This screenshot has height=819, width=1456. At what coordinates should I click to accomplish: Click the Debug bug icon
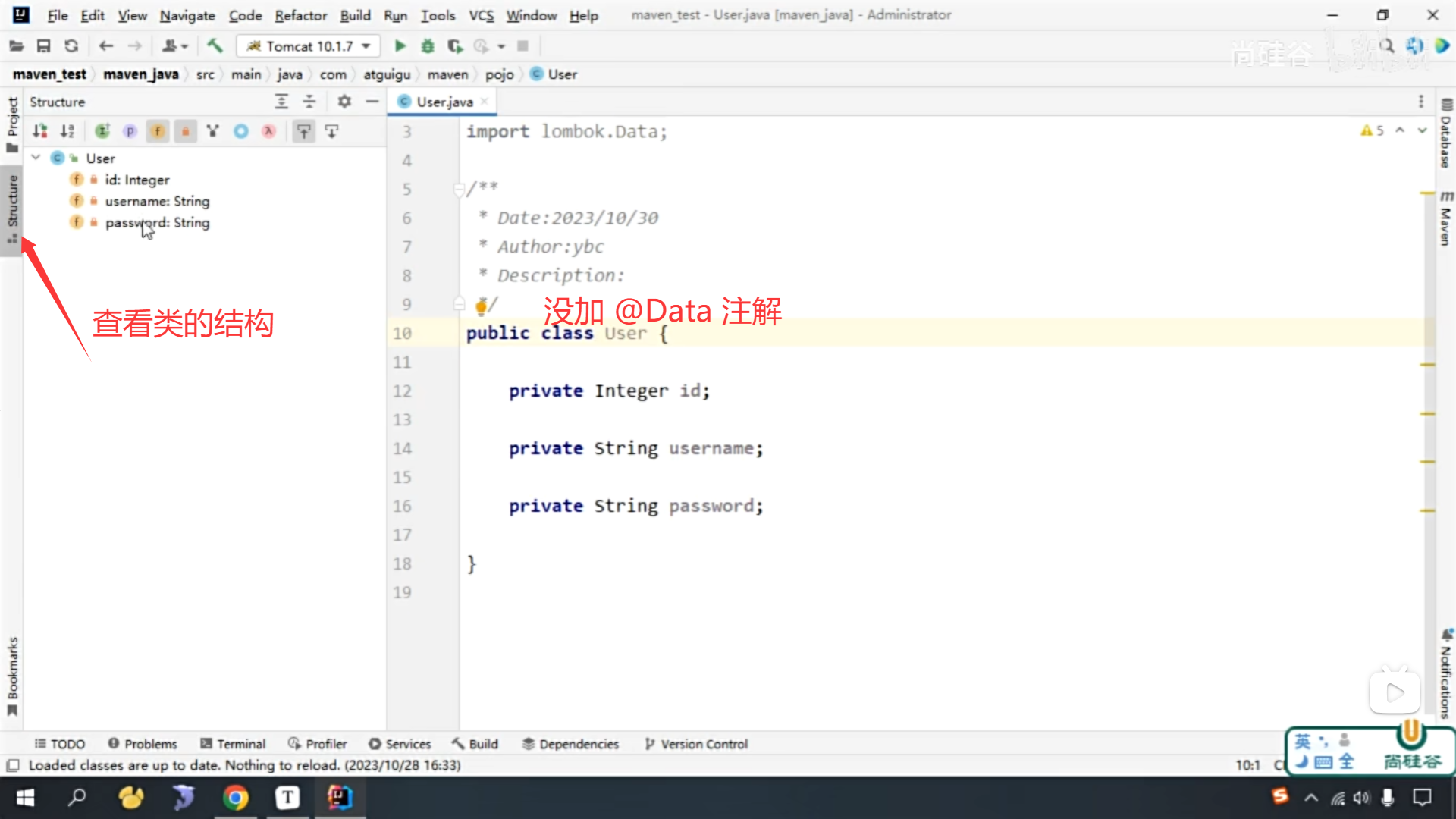click(427, 46)
